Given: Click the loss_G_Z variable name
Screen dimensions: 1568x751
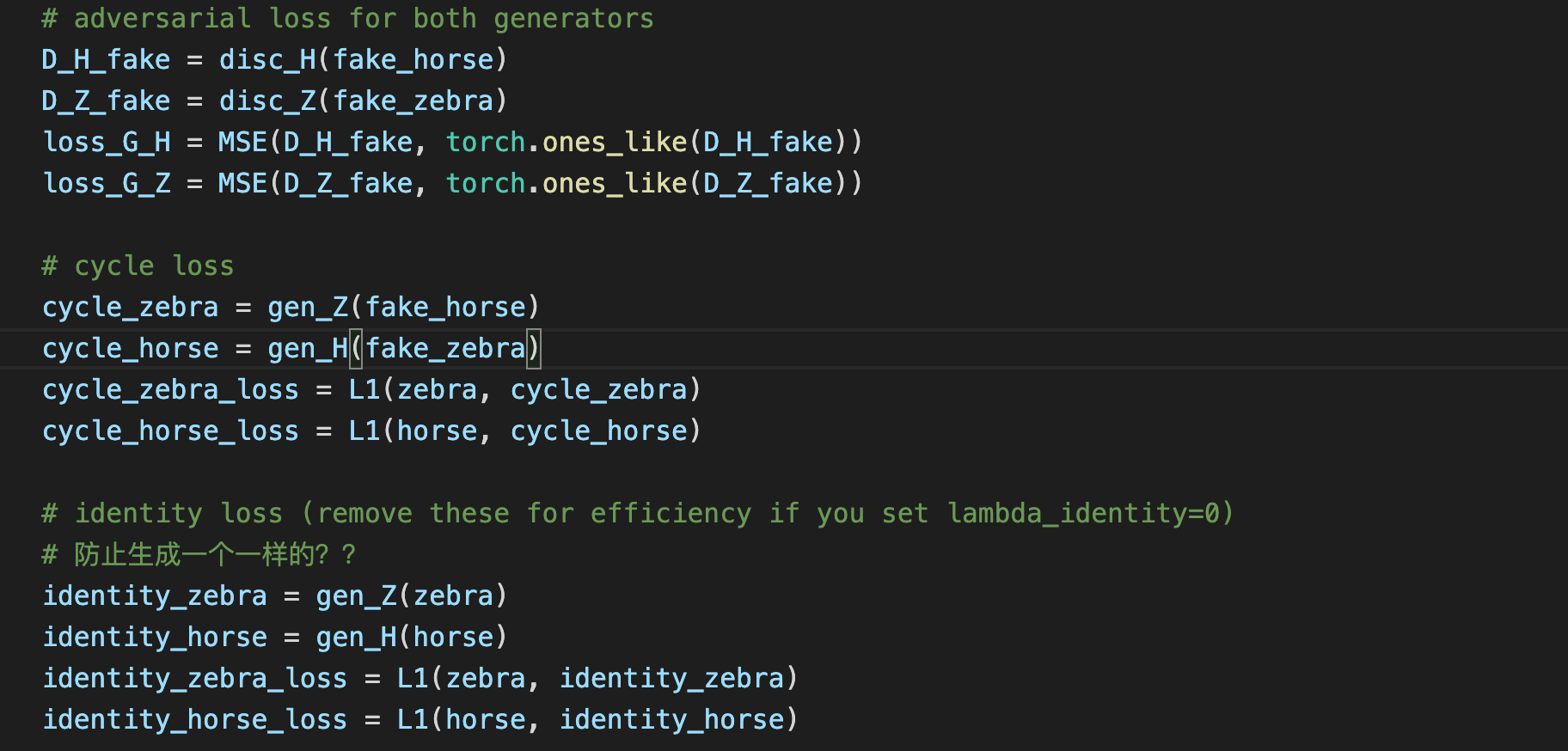Looking at the screenshot, I should click(107, 183).
